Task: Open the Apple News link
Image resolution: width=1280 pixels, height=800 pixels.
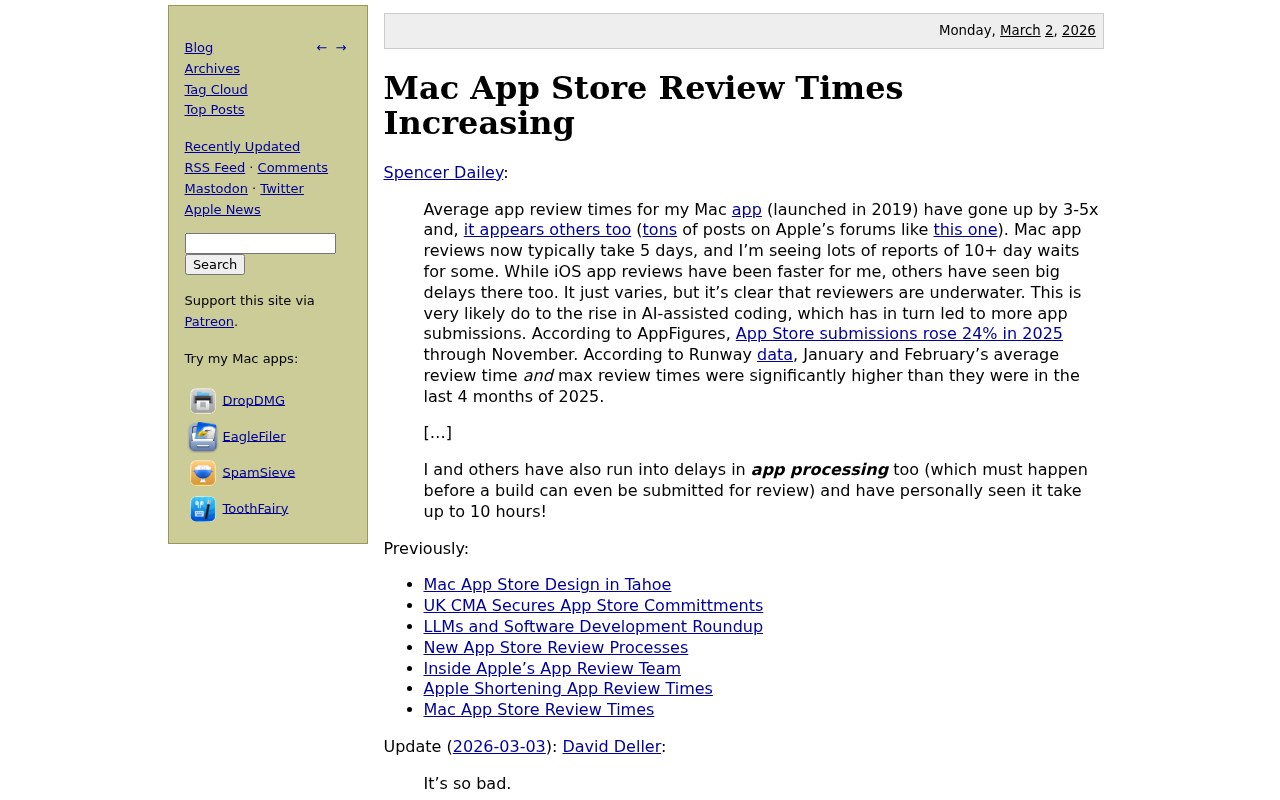Action: (x=222, y=210)
